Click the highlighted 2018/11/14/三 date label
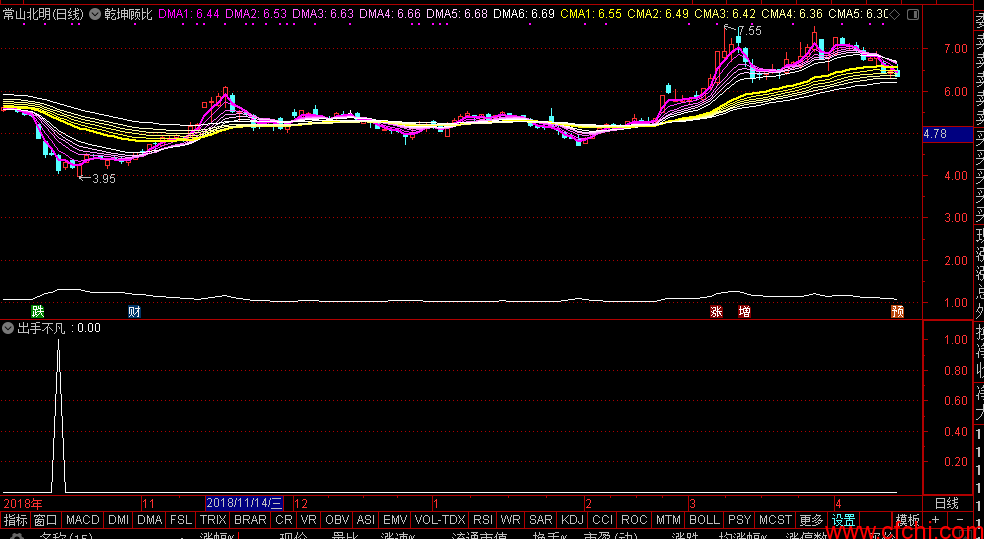Image resolution: width=984 pixels, height=539 pixels. click(245, 503)
